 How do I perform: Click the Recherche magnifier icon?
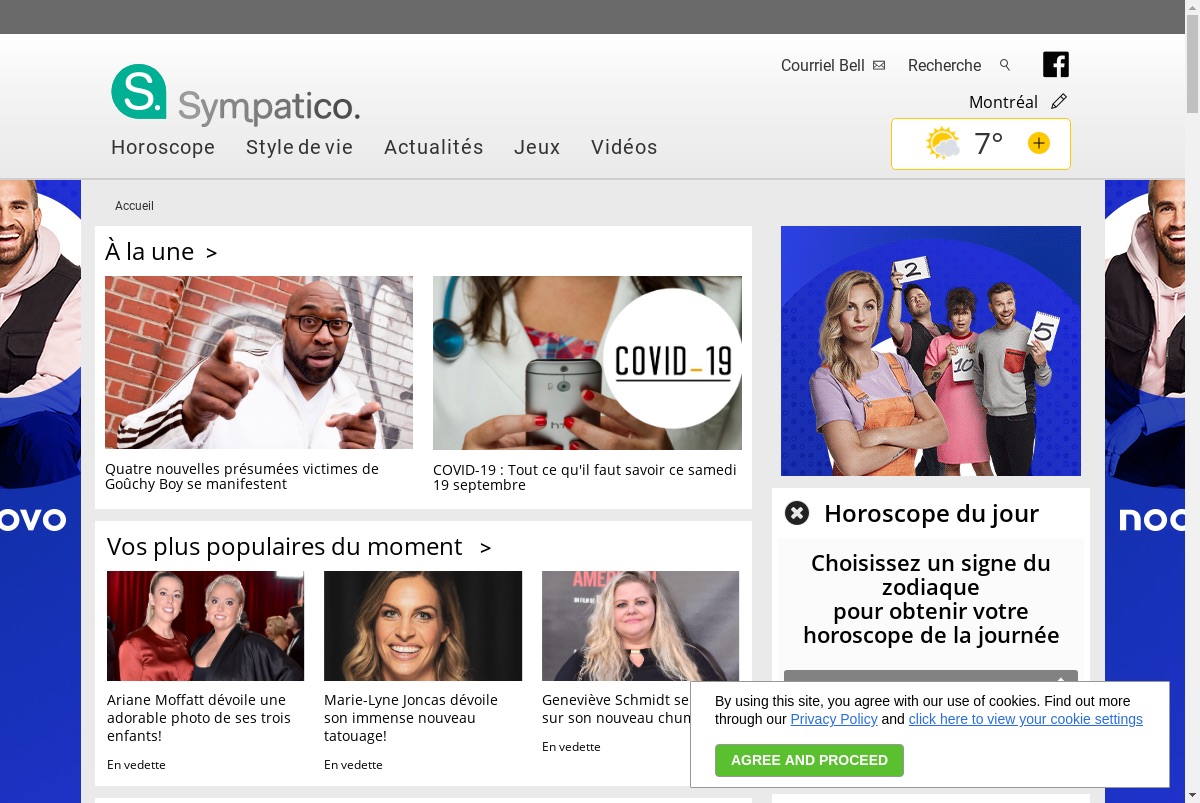1005,65
